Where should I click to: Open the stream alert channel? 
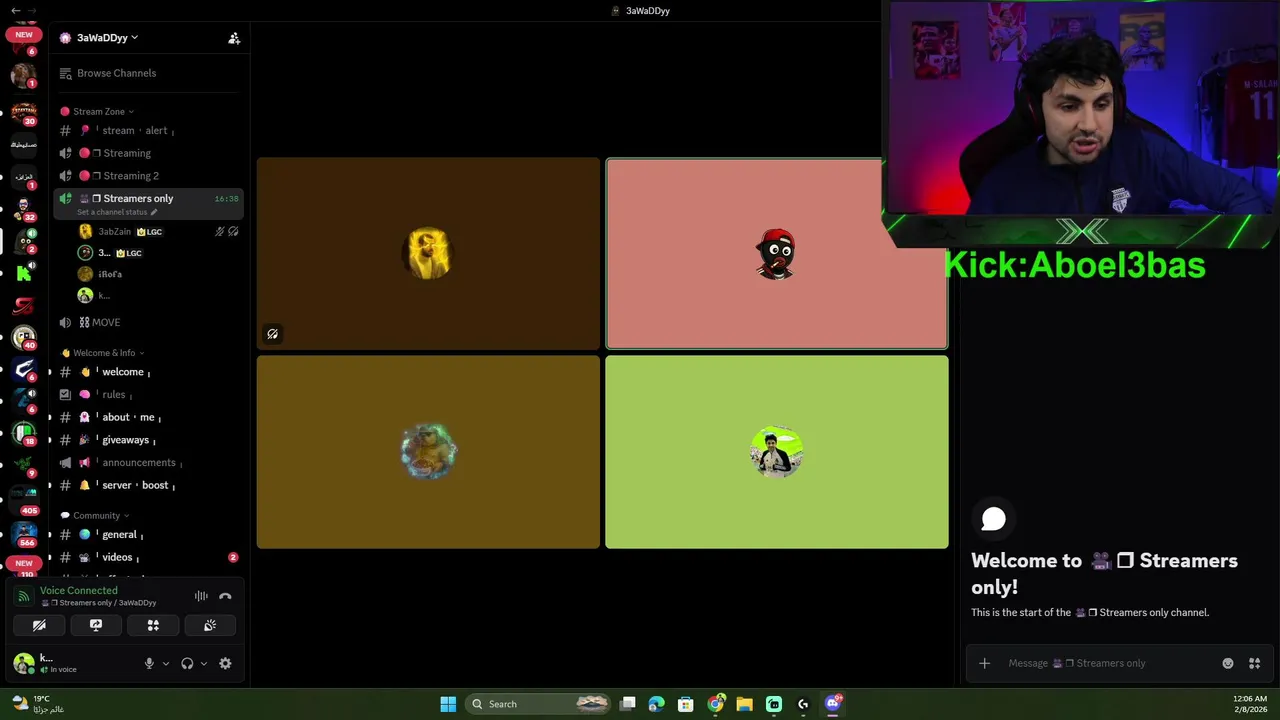coord(150,131)
